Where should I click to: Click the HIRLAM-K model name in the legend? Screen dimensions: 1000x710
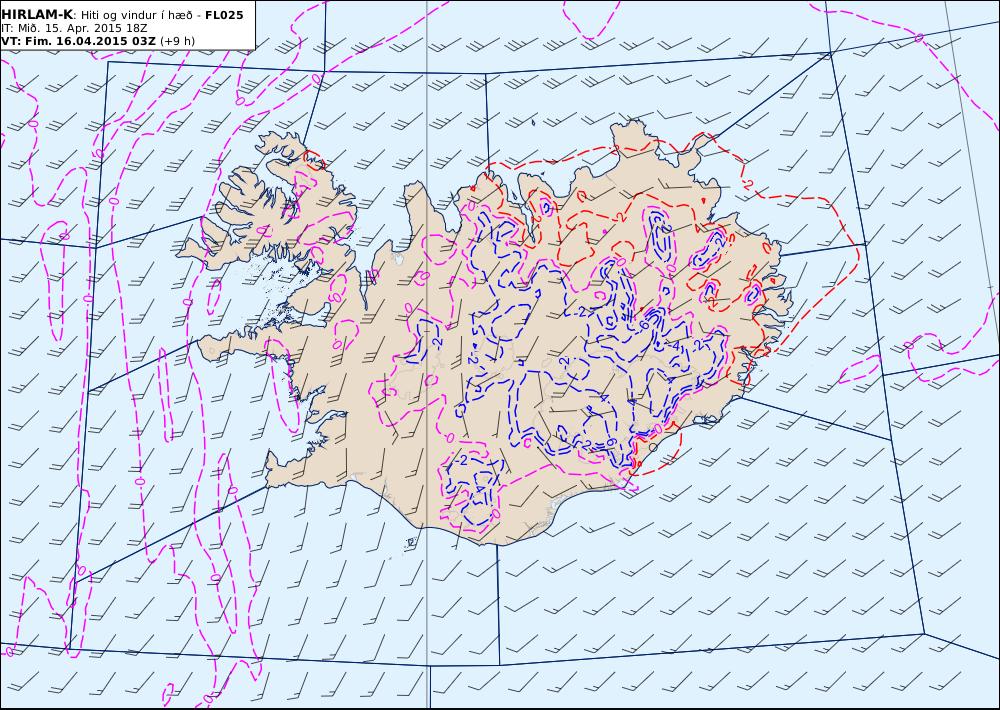click(37, 15)
